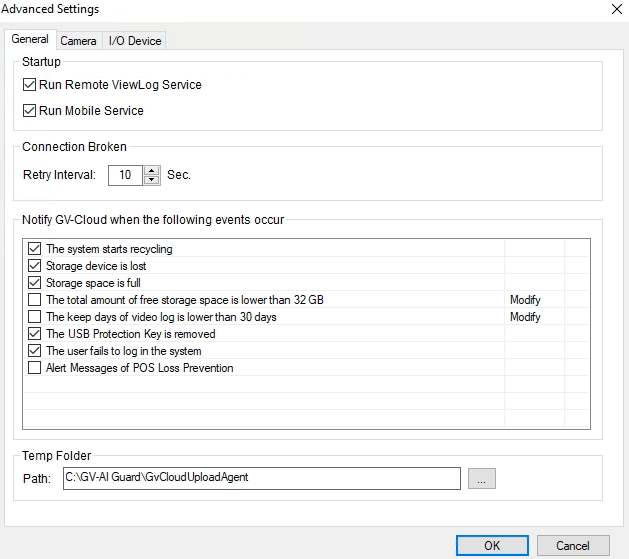
Task: Toggle Storage space is full checkbox
Action: pos(36,283)
